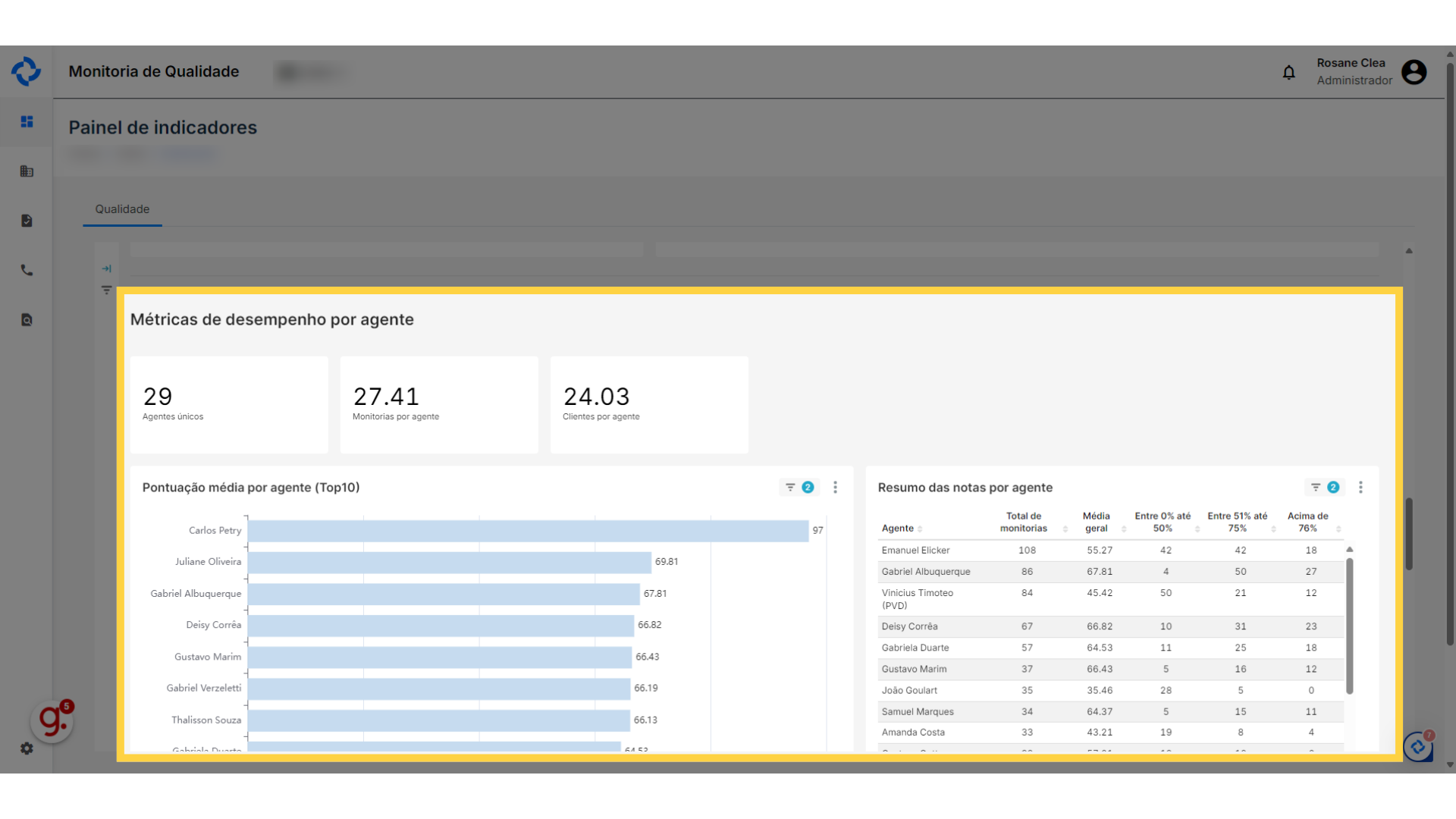This screenshot has height=819, width=1456.
Task: Click the 29 Agentes únicos card
Action: coord(229,405)
